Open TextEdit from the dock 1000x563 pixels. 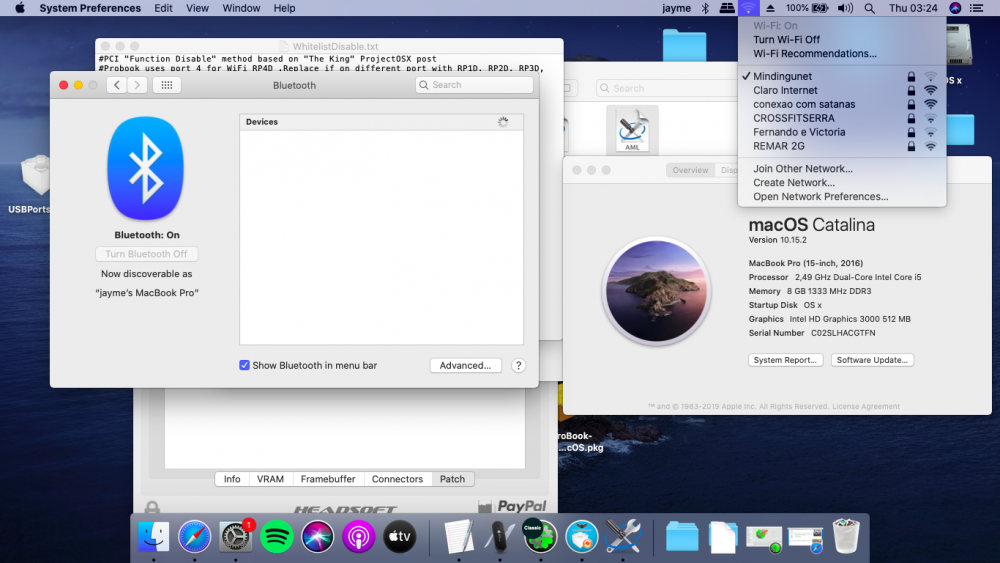(459, 537)
